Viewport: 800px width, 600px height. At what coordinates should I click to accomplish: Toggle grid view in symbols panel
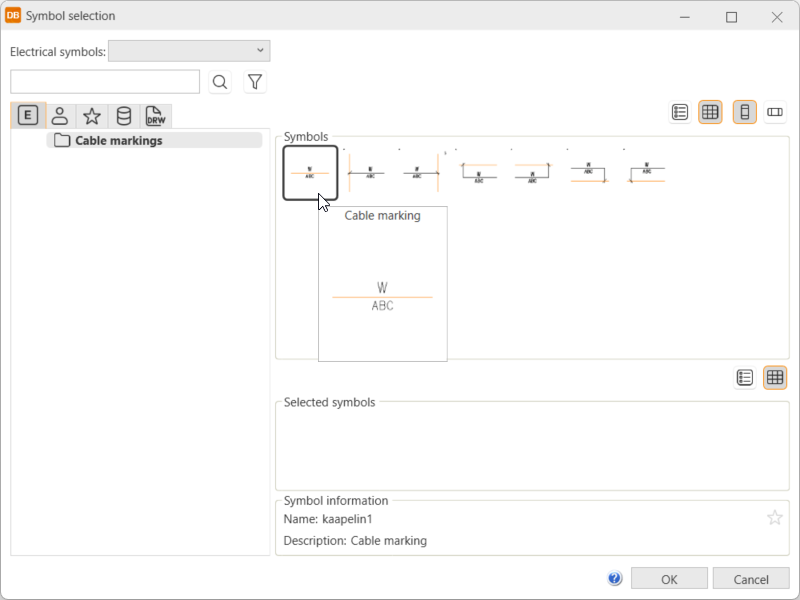click(710, 112)
